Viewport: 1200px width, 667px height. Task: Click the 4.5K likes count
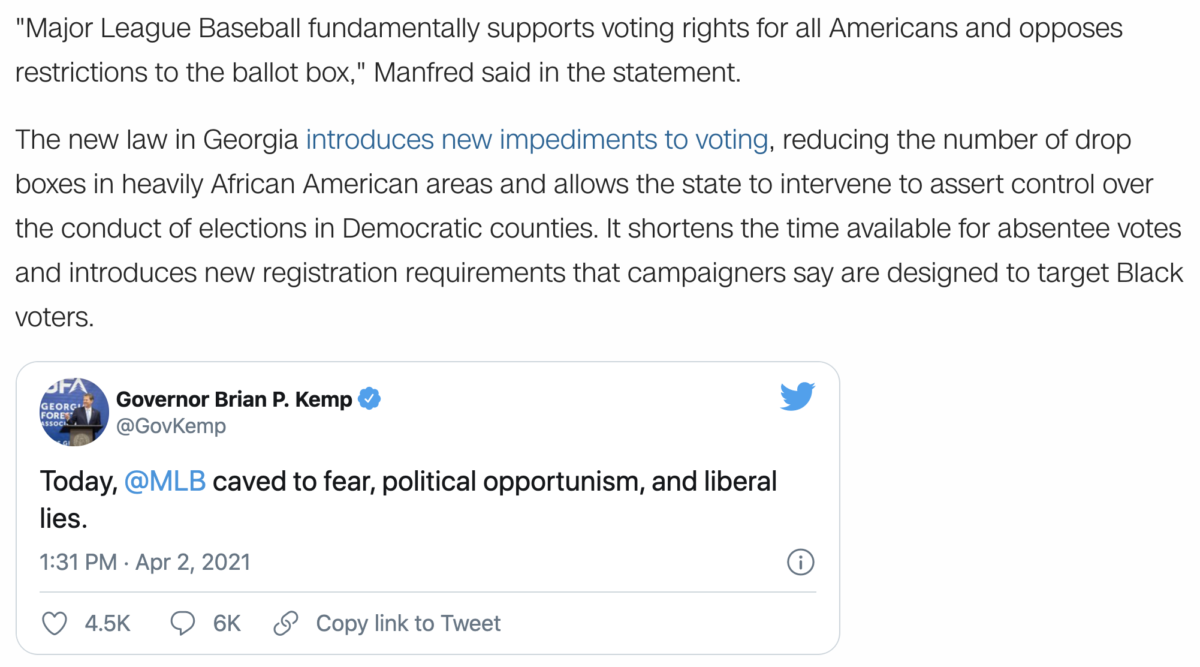pyautogui.click(x=107, y=624)
